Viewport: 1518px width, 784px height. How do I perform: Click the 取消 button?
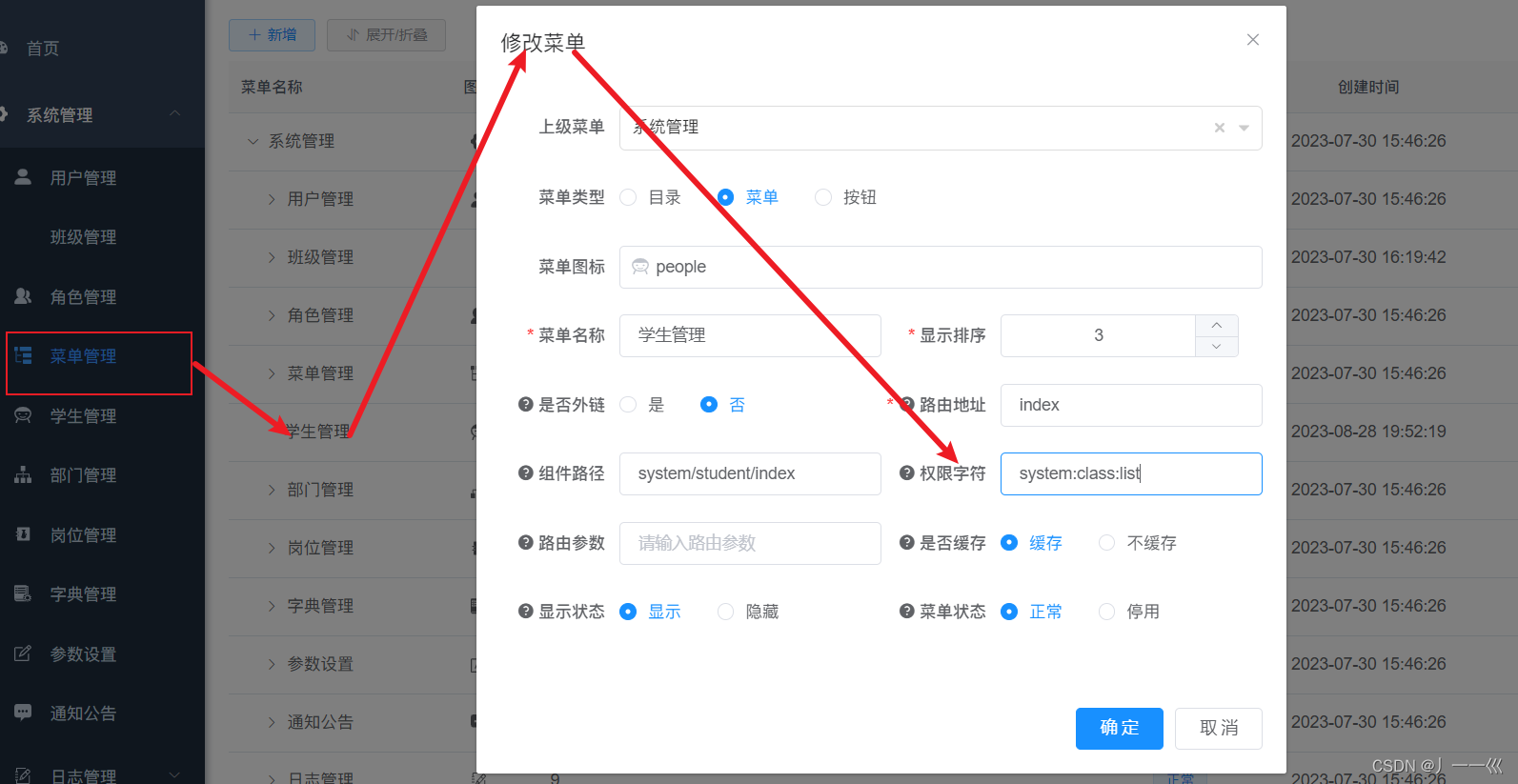pyautogui.click(x=1219, y=729)
